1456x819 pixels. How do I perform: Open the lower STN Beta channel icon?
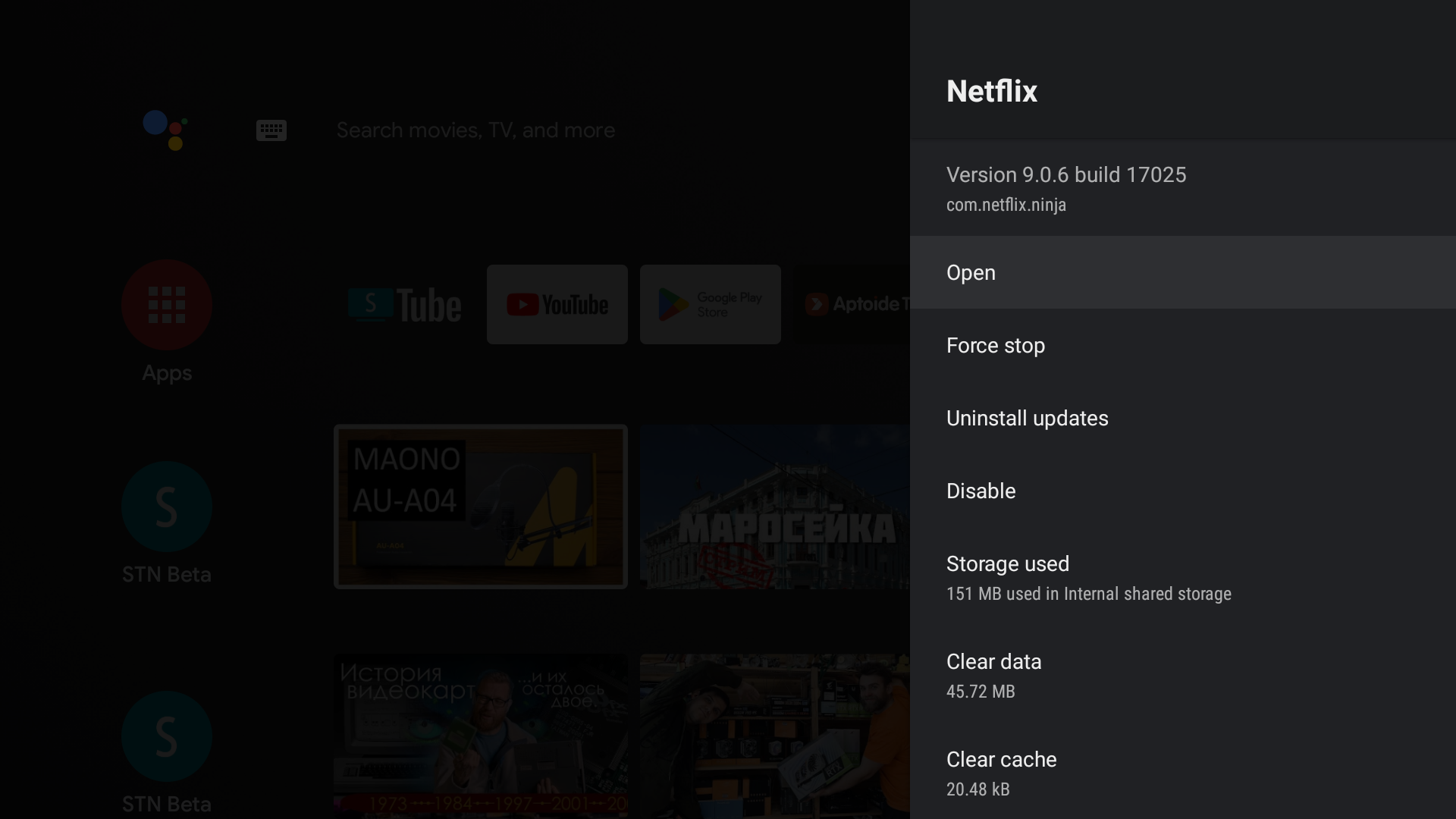coord(167,736)
